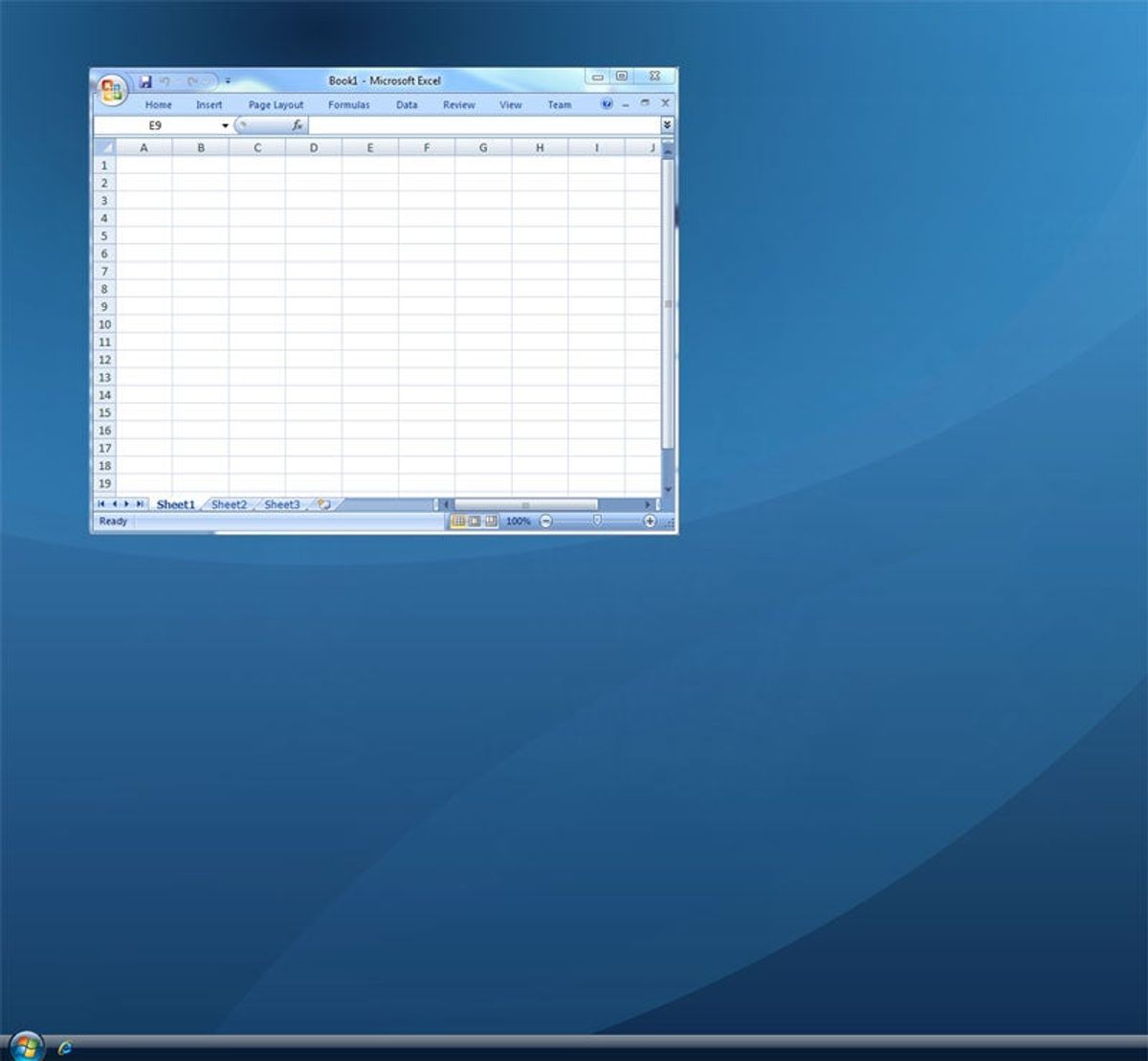
Task: Switch to the Sheet2 worksheet tab
Action: [x=229, y=504]
